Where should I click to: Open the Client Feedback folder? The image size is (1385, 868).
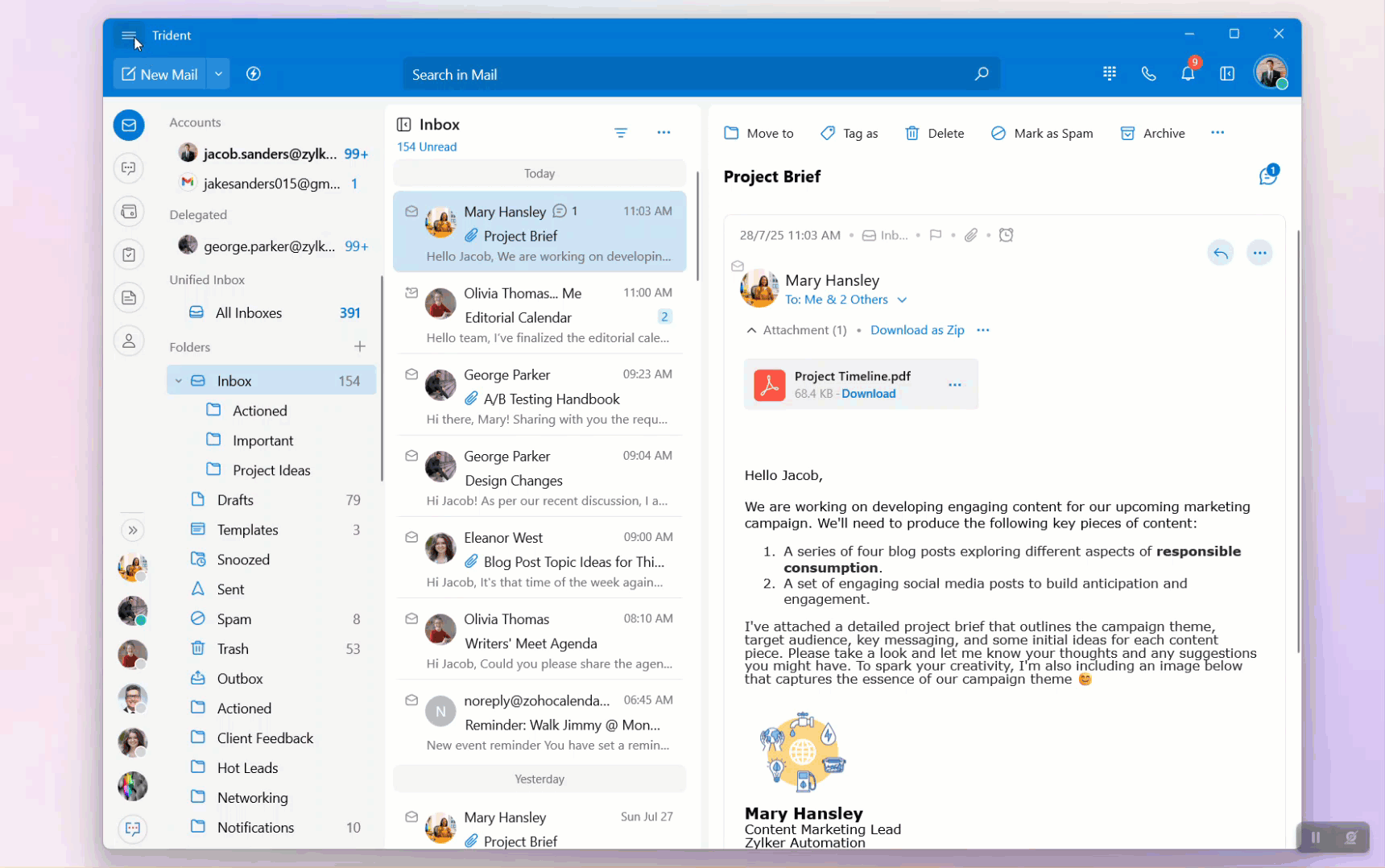[x=272, y=738]
